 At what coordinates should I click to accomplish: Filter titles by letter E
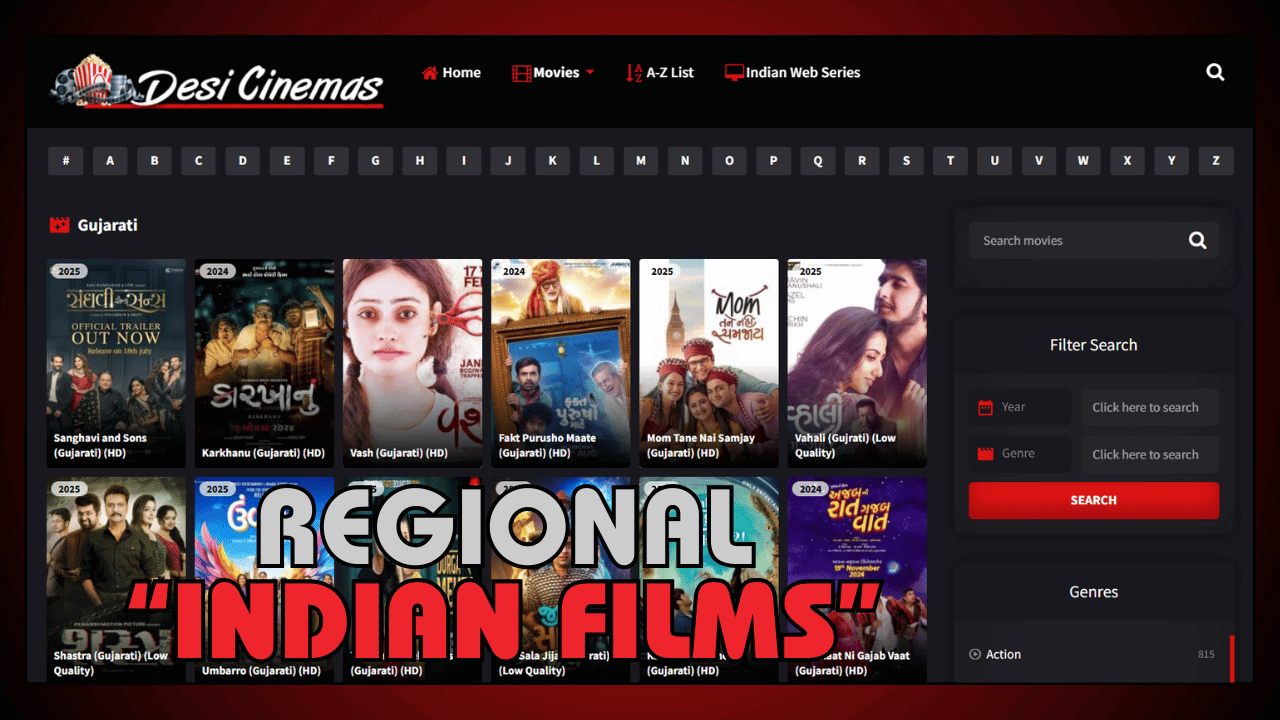(x=287, y=161)
